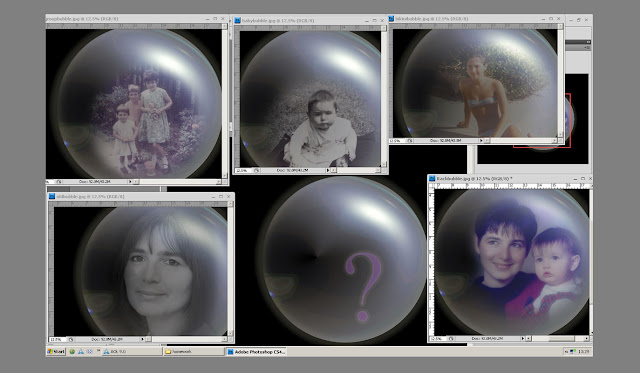Image resolution: width=640 pixels, height=373 pixels.
Task: Click Photoshop icon on babybubble.jpg title bar
Action: pos(238,20)
